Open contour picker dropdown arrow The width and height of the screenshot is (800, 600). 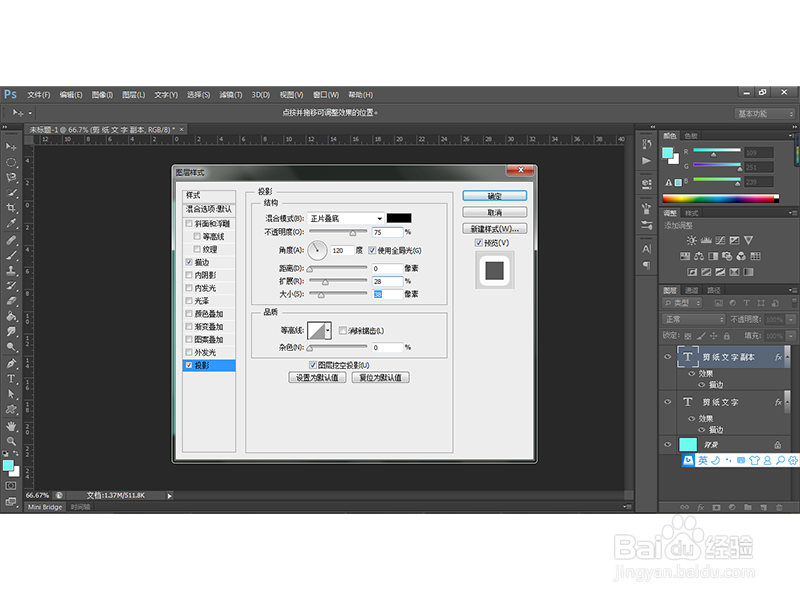coord(328,331)
